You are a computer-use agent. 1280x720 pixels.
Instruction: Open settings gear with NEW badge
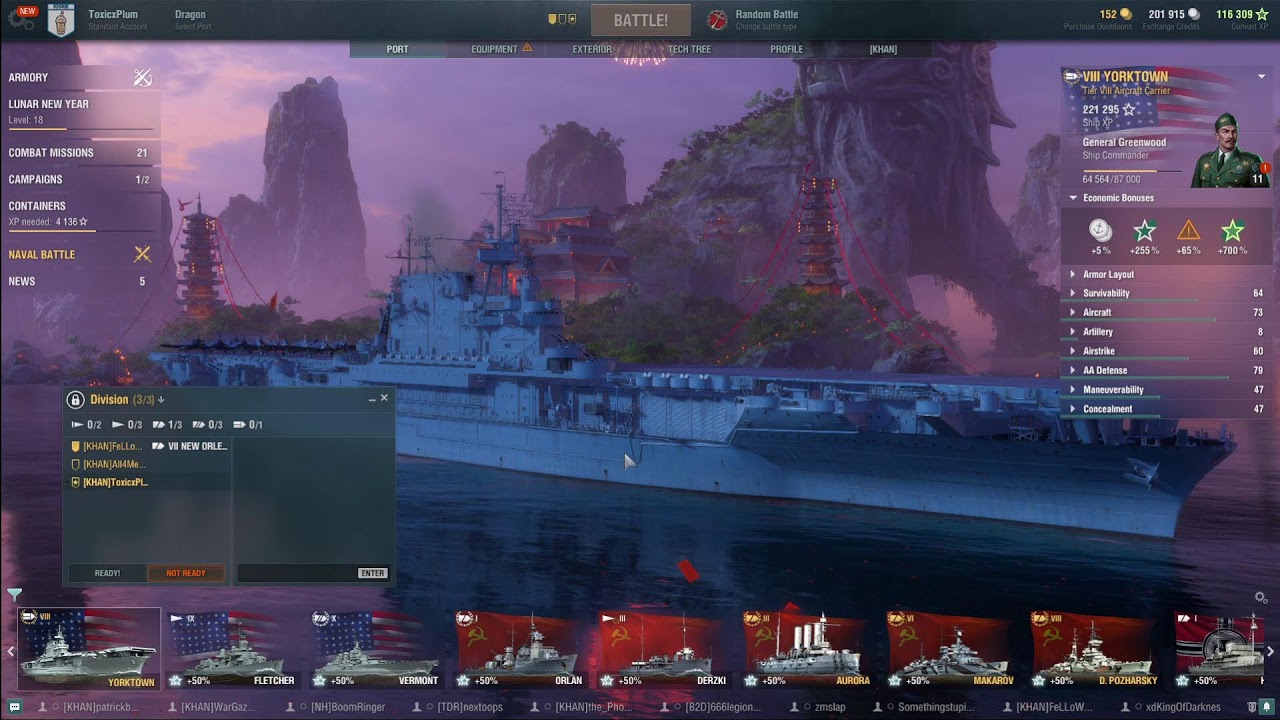[21, 17]
